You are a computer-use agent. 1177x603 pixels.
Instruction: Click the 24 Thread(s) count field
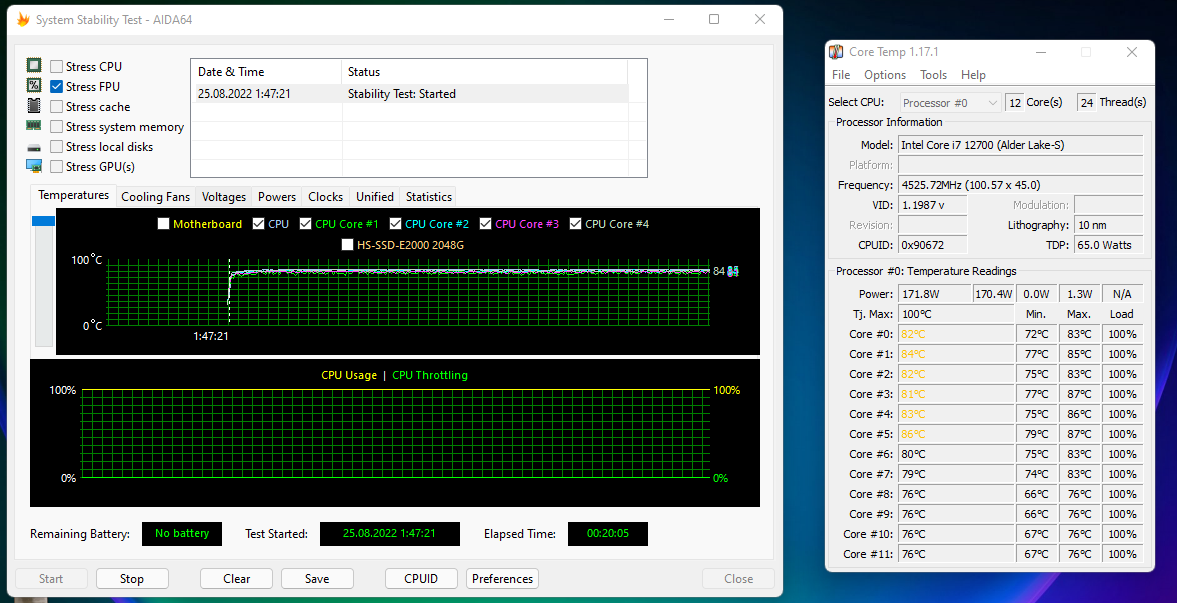coord(1086,103)
